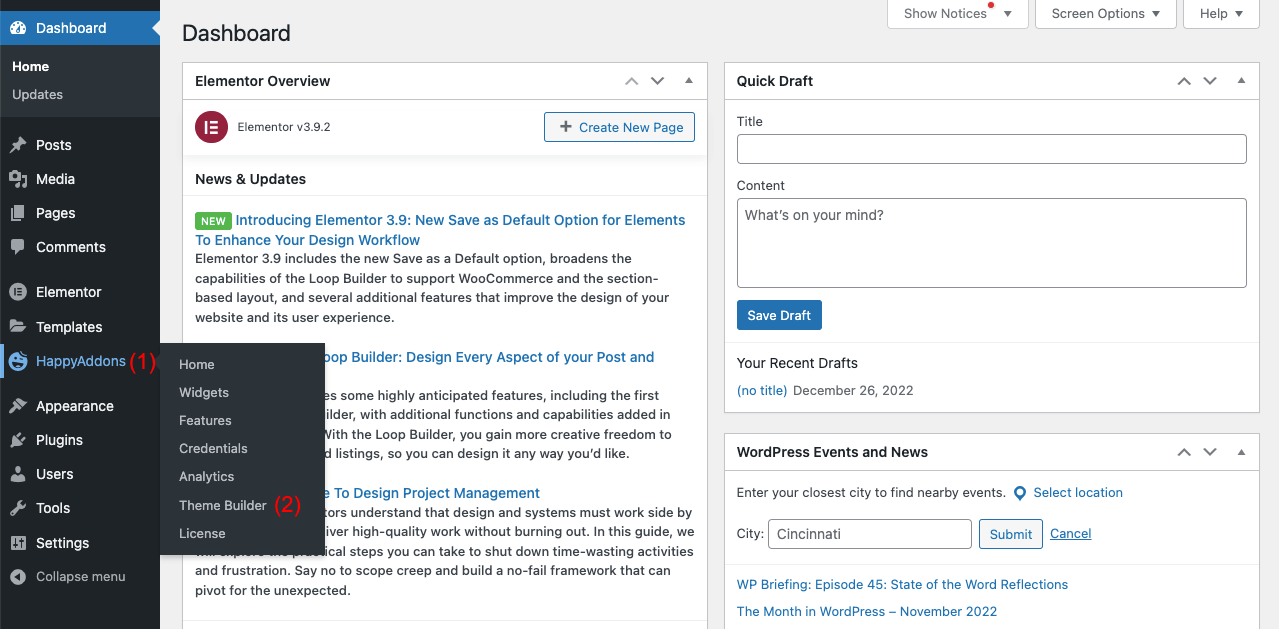The image size is (1279, 629).
Task: Click the Pages icon in sidebar
Action: click(x=18, y=213)
